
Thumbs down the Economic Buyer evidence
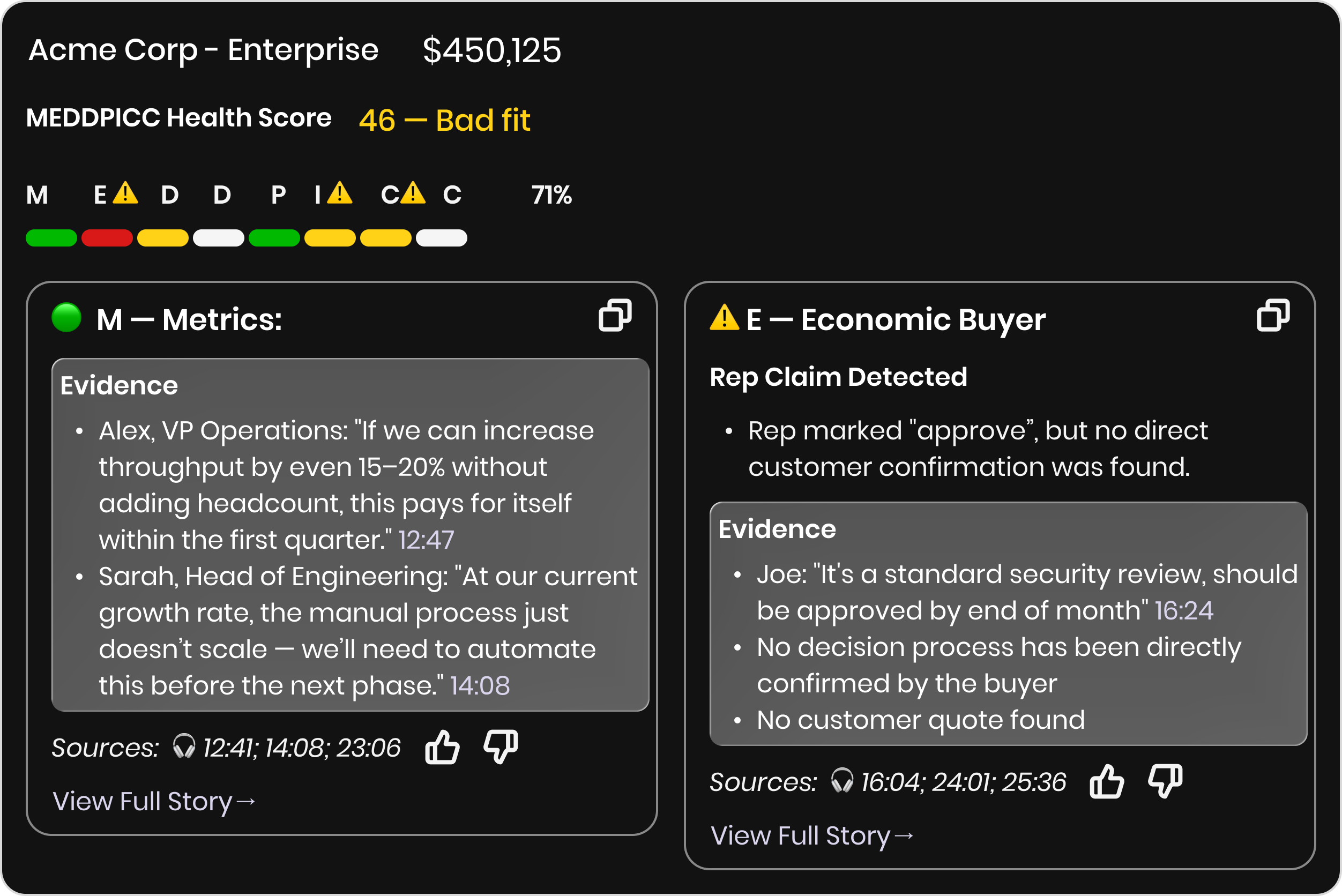tap(1165, 781)
